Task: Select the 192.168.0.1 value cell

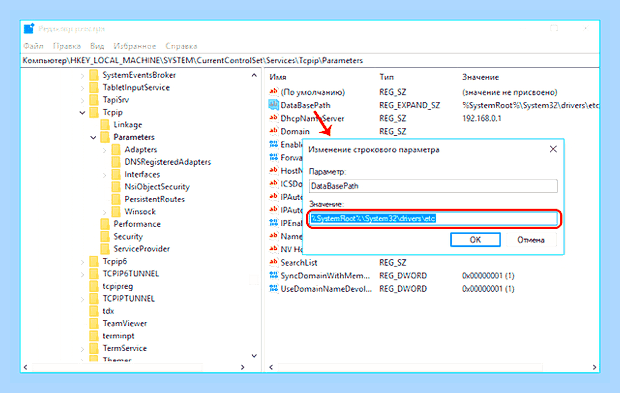Action: coord(482,118)
